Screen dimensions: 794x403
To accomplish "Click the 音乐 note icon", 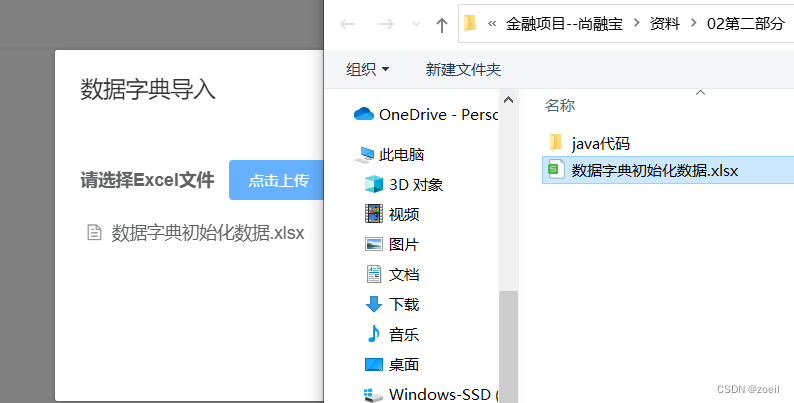I will (x=374, y=334).
